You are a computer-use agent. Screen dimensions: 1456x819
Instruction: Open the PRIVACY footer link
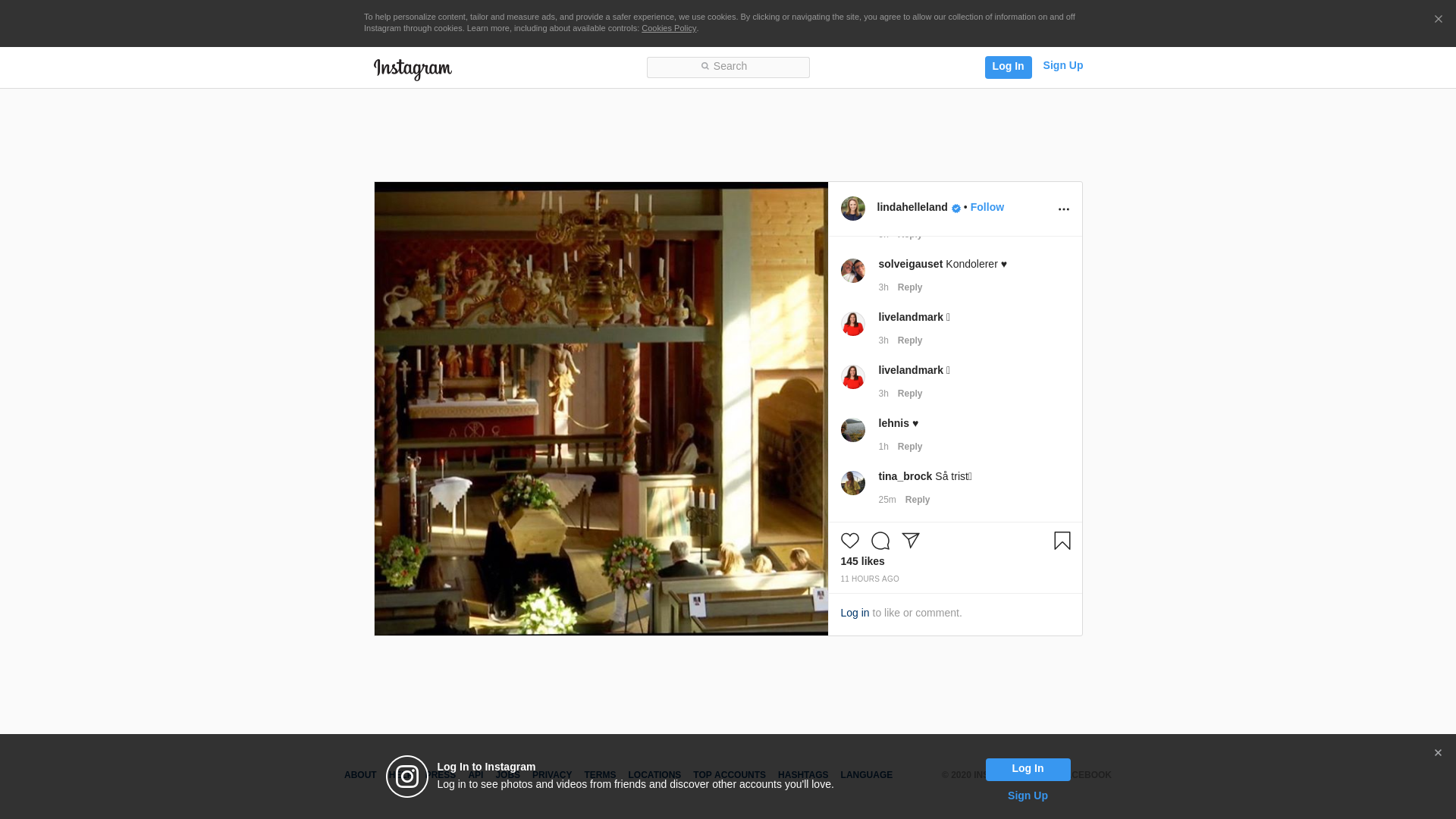(552, 775)
